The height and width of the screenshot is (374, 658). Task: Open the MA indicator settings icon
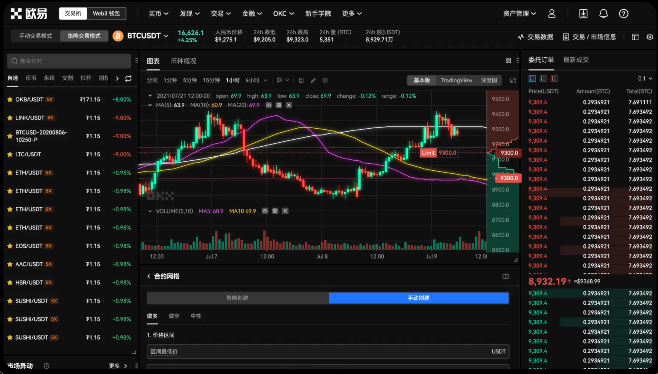279,105
